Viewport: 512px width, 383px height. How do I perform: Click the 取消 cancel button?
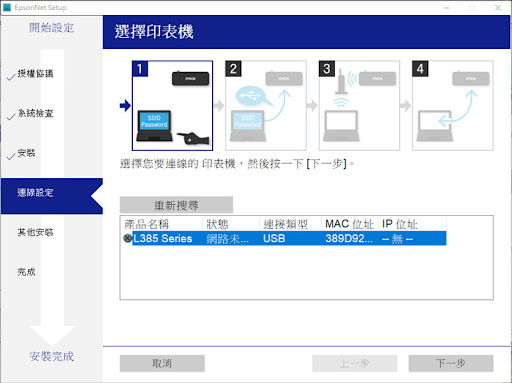tap(162, 363)
